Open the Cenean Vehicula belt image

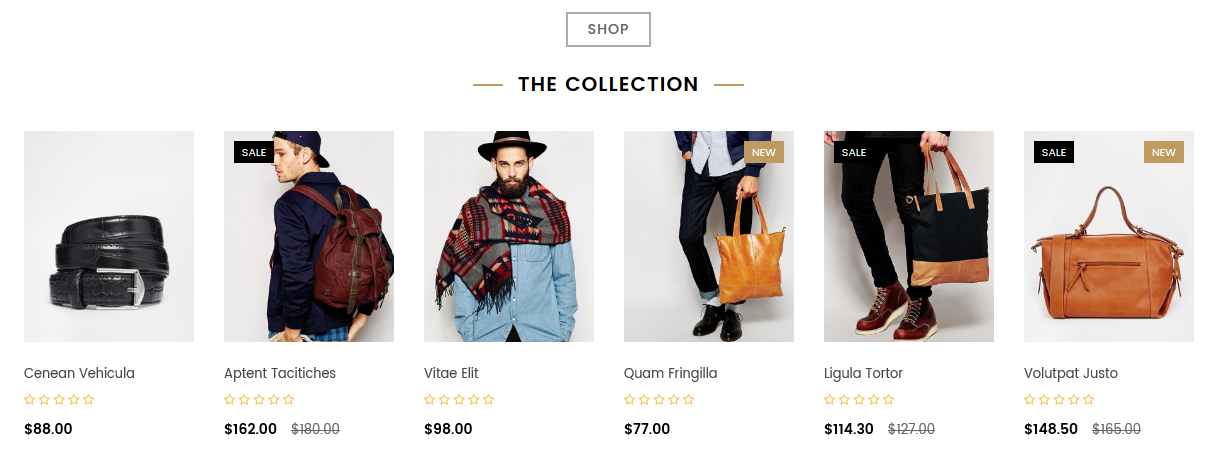click(x=109, y=236)
